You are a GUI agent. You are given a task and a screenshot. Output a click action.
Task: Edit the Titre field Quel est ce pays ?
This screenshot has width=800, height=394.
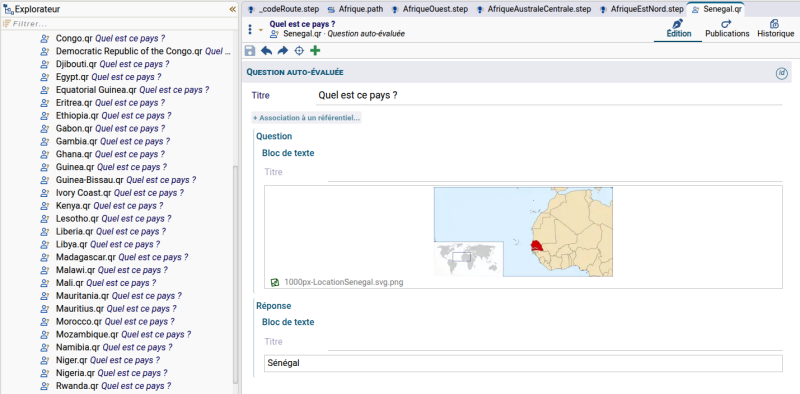pyautogui.click(x=549, y=95)
